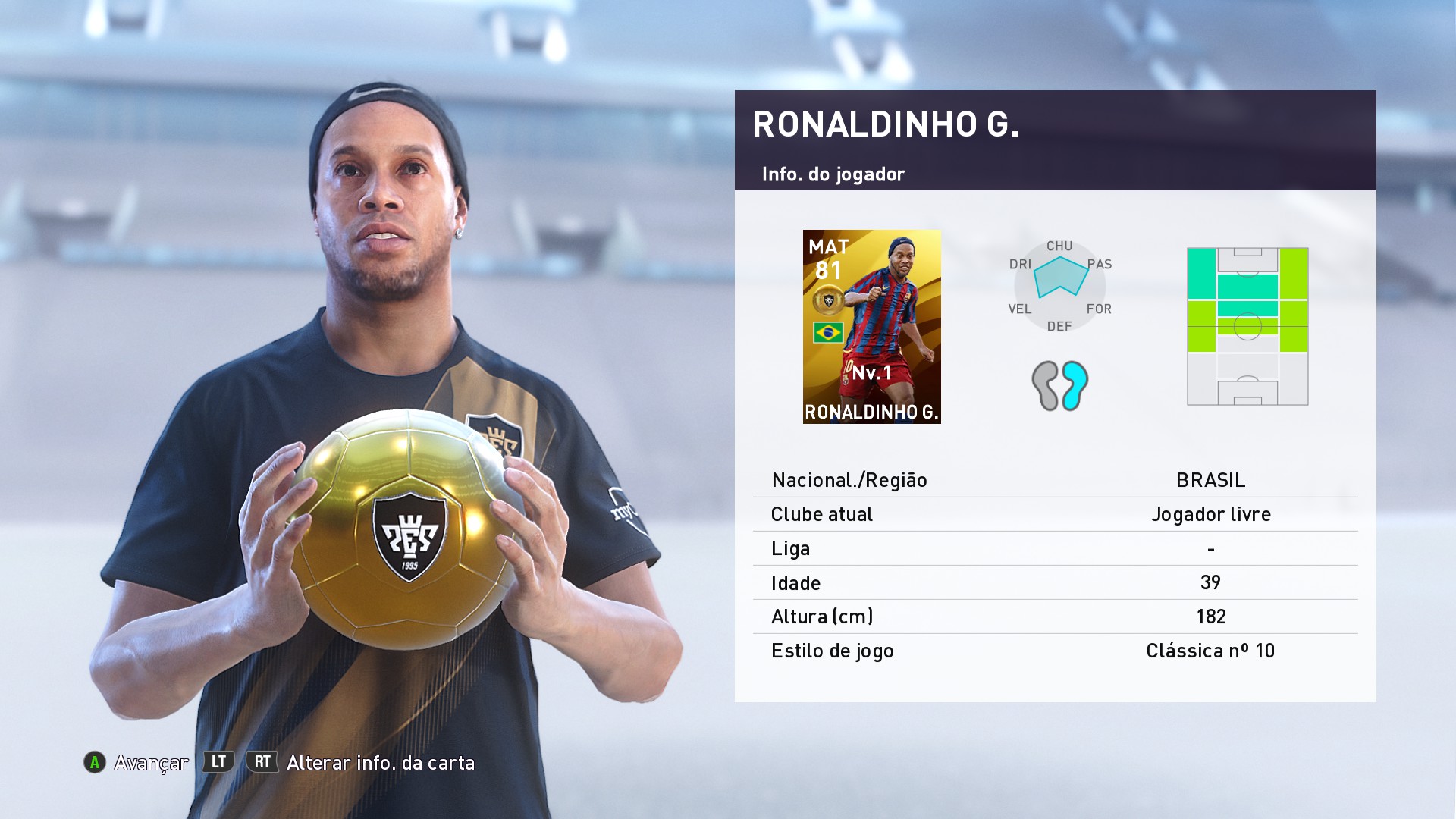Click the Altura (cm) row
This screenshot has height=819, width=1456.
1056,617
